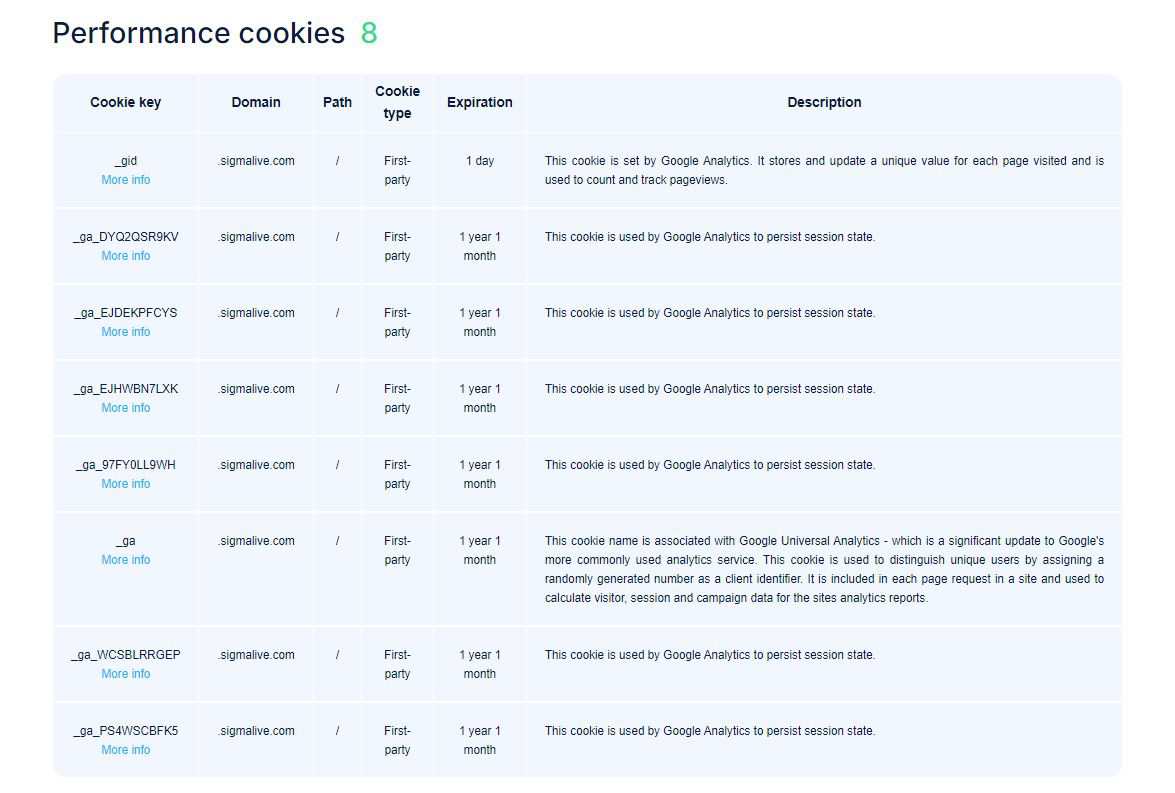Screen dimensions: 1175x793
Task: Click the Google Universal Analytics description text
Action: tap(824, 569)
